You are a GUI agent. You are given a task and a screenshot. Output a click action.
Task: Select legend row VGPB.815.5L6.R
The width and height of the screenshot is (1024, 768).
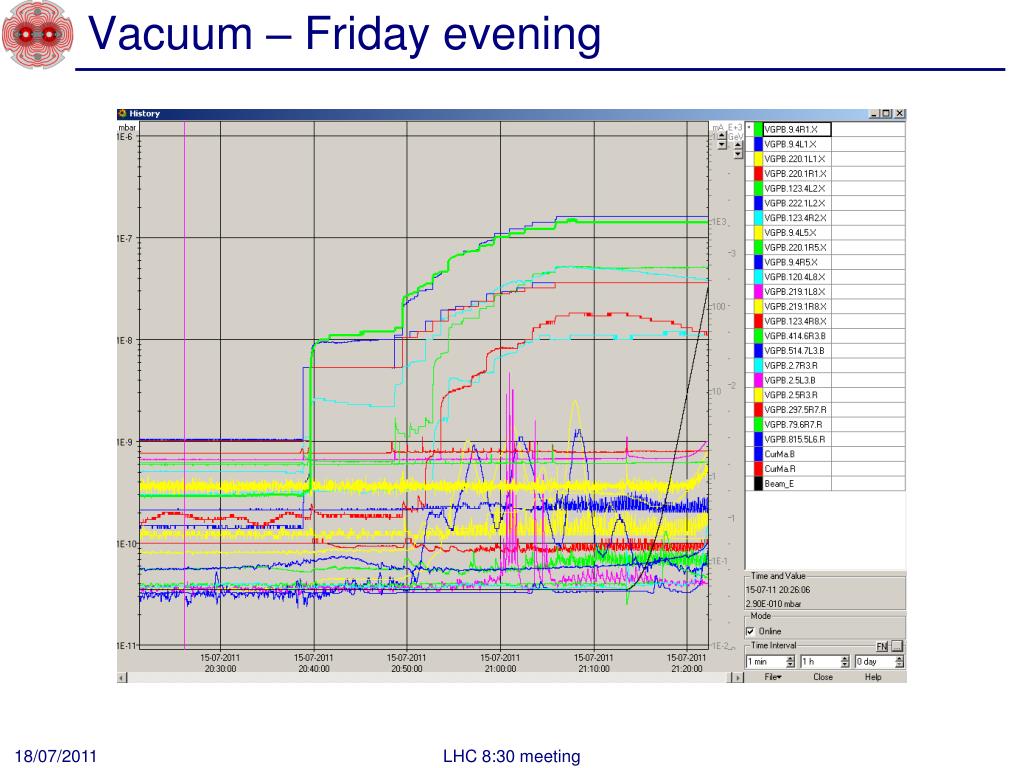click(825, 440)
